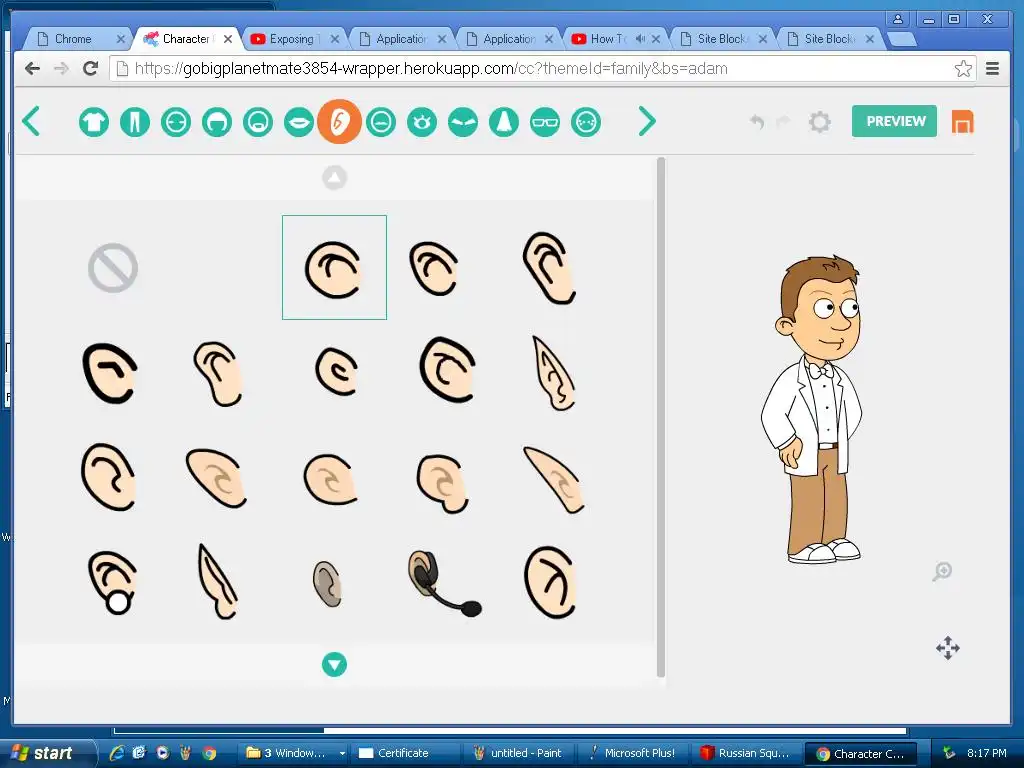Pick the tall ear in top-right corner
Screen dimensions: 1024x768
point(550,268)
